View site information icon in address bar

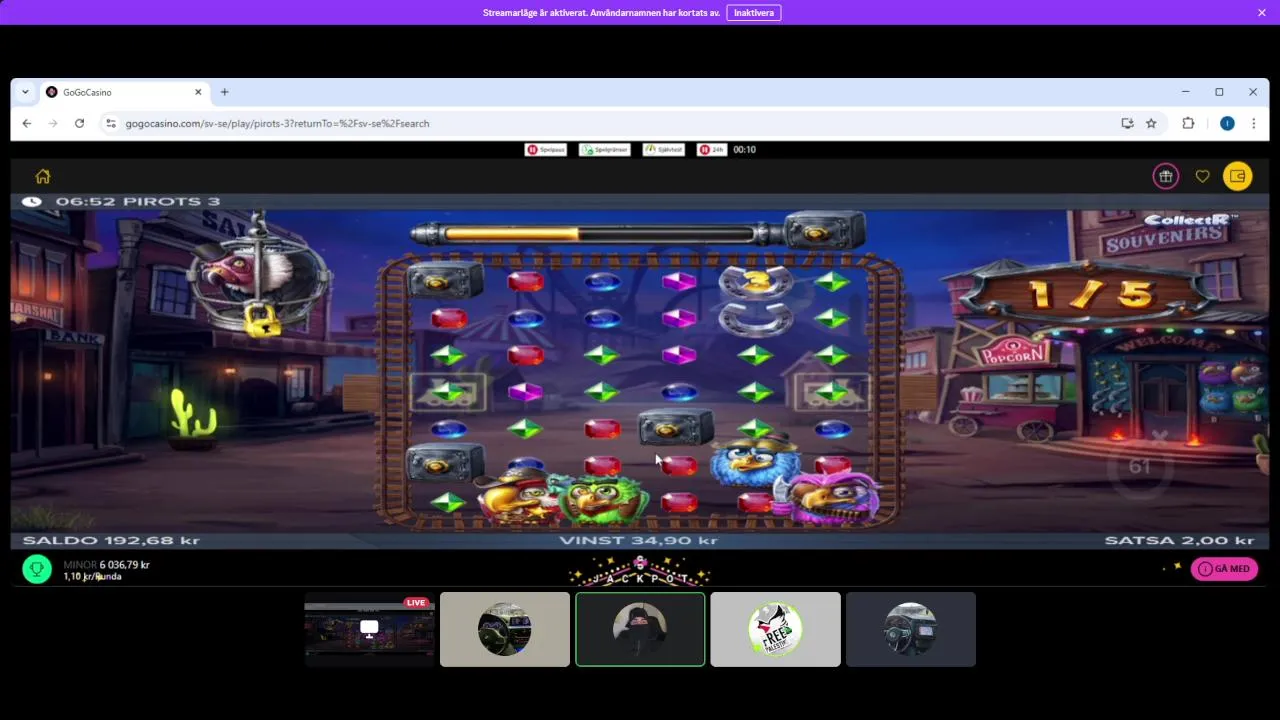pos(111,123)
